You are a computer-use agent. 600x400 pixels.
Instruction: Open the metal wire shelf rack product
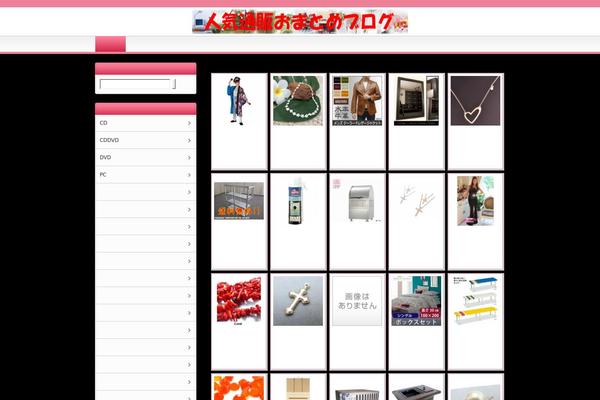[239, 201]
